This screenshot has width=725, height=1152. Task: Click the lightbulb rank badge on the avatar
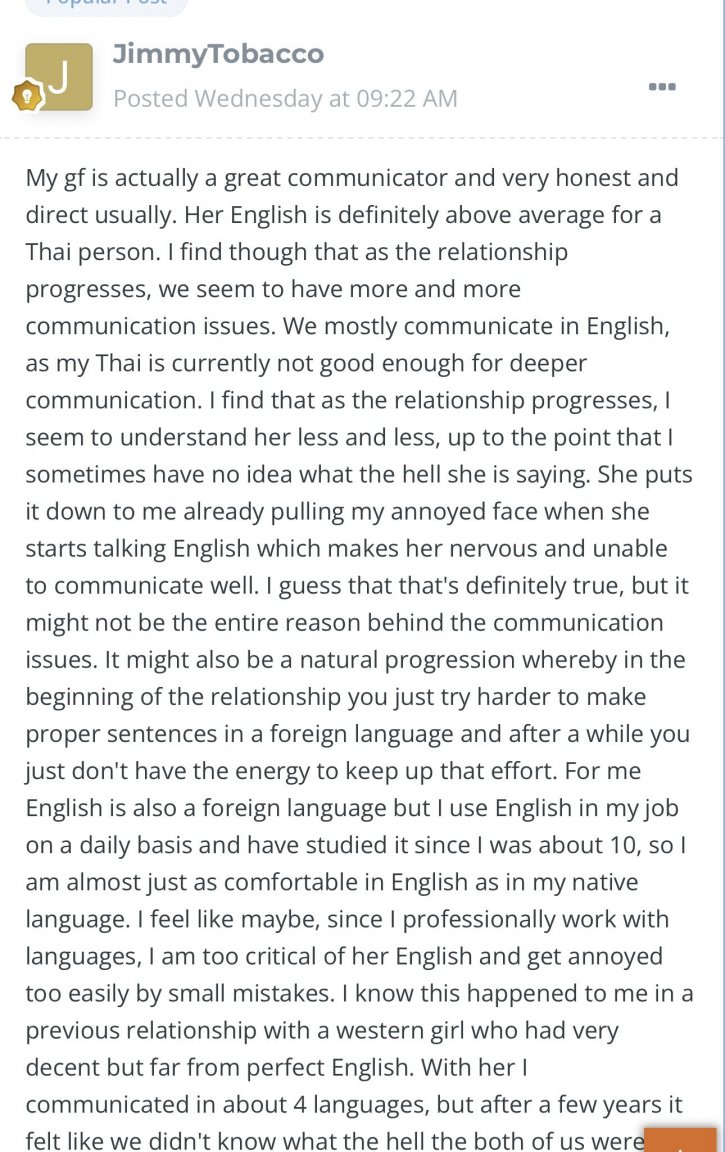pos(26,96)
